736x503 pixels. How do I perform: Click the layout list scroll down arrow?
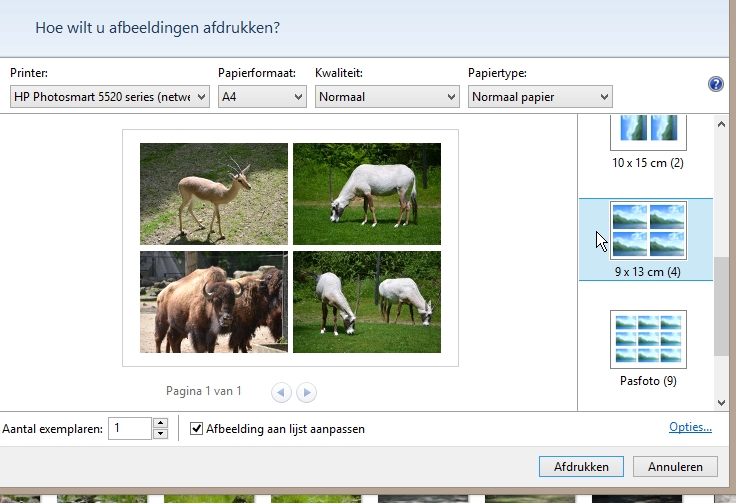click(721, 403)
